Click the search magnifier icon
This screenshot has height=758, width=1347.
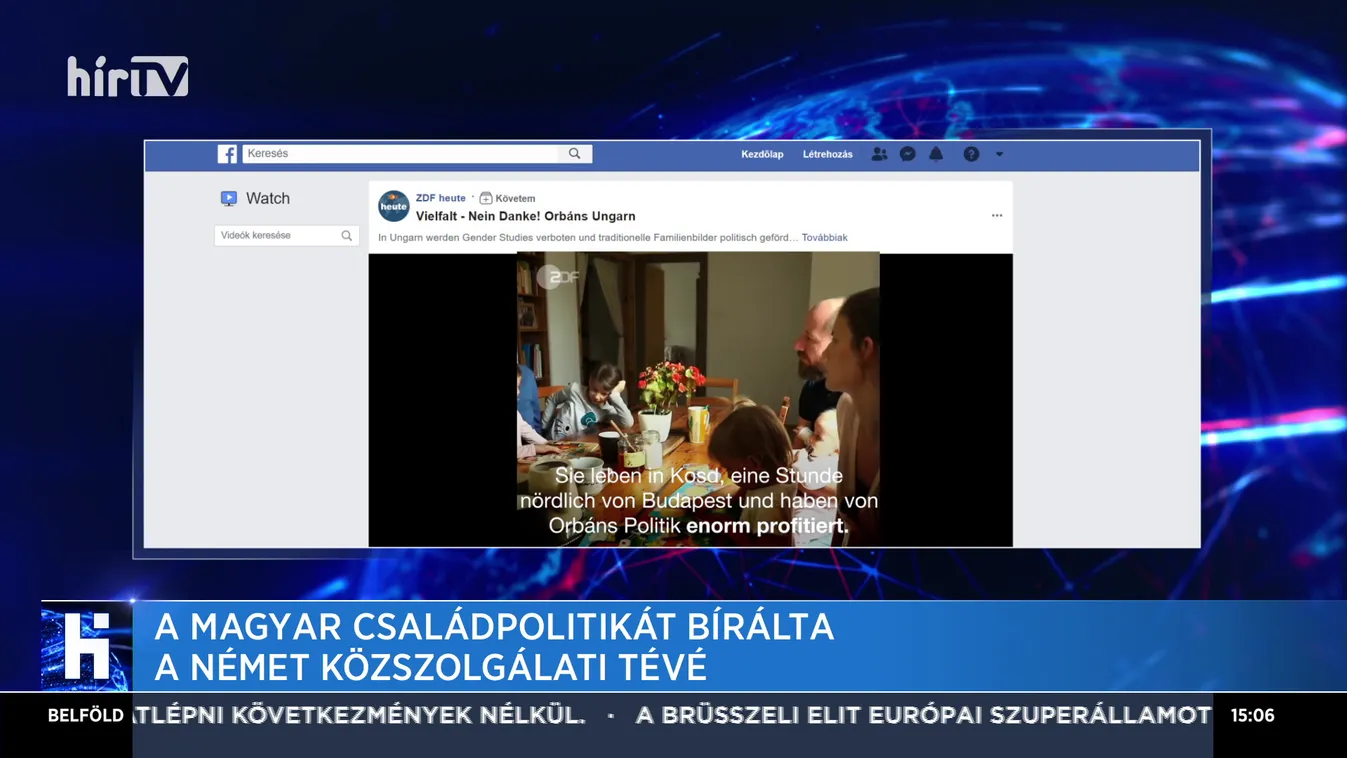point(574,153)
